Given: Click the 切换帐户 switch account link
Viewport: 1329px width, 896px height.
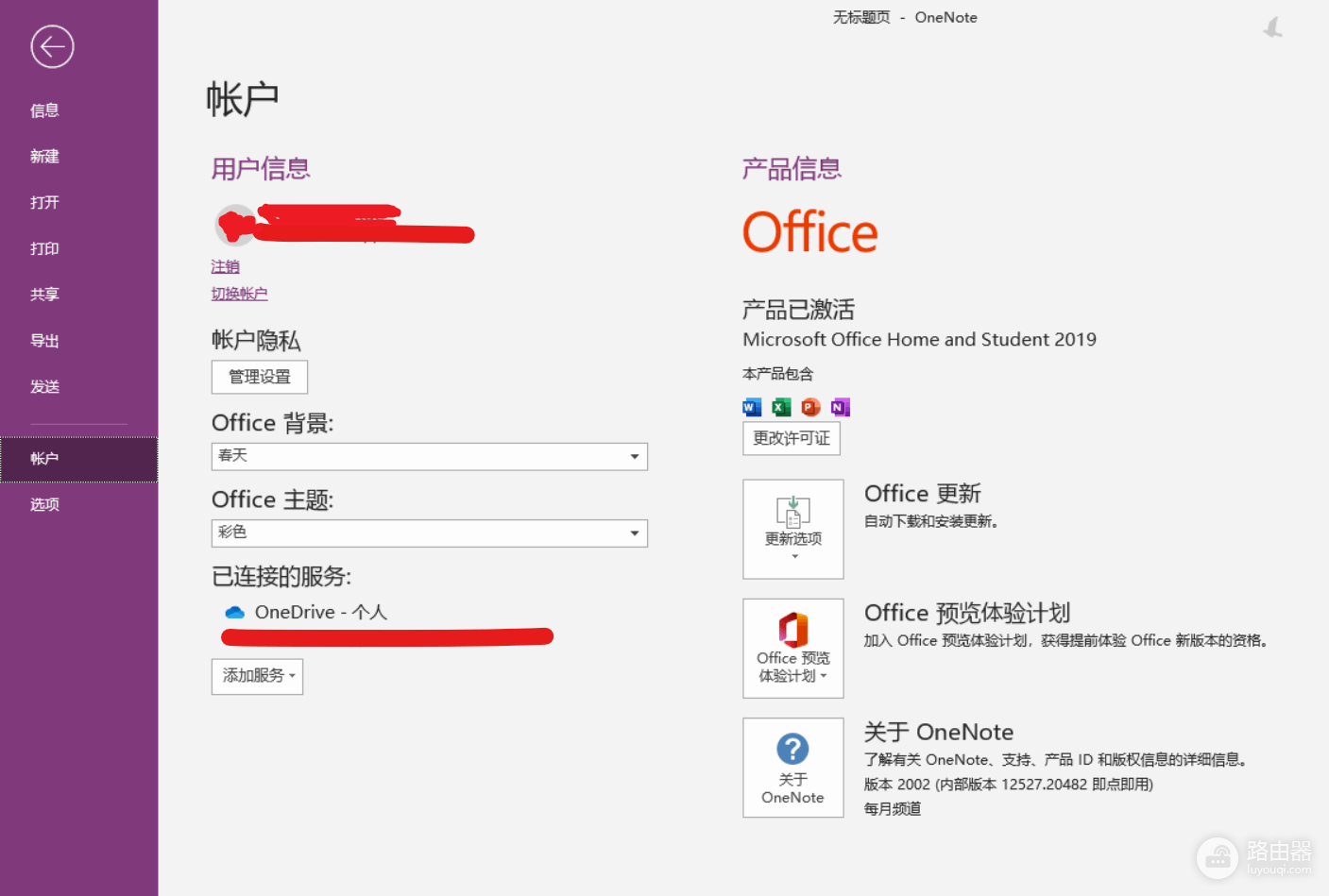Looking at the screenshot, I should tap(239, 294).
